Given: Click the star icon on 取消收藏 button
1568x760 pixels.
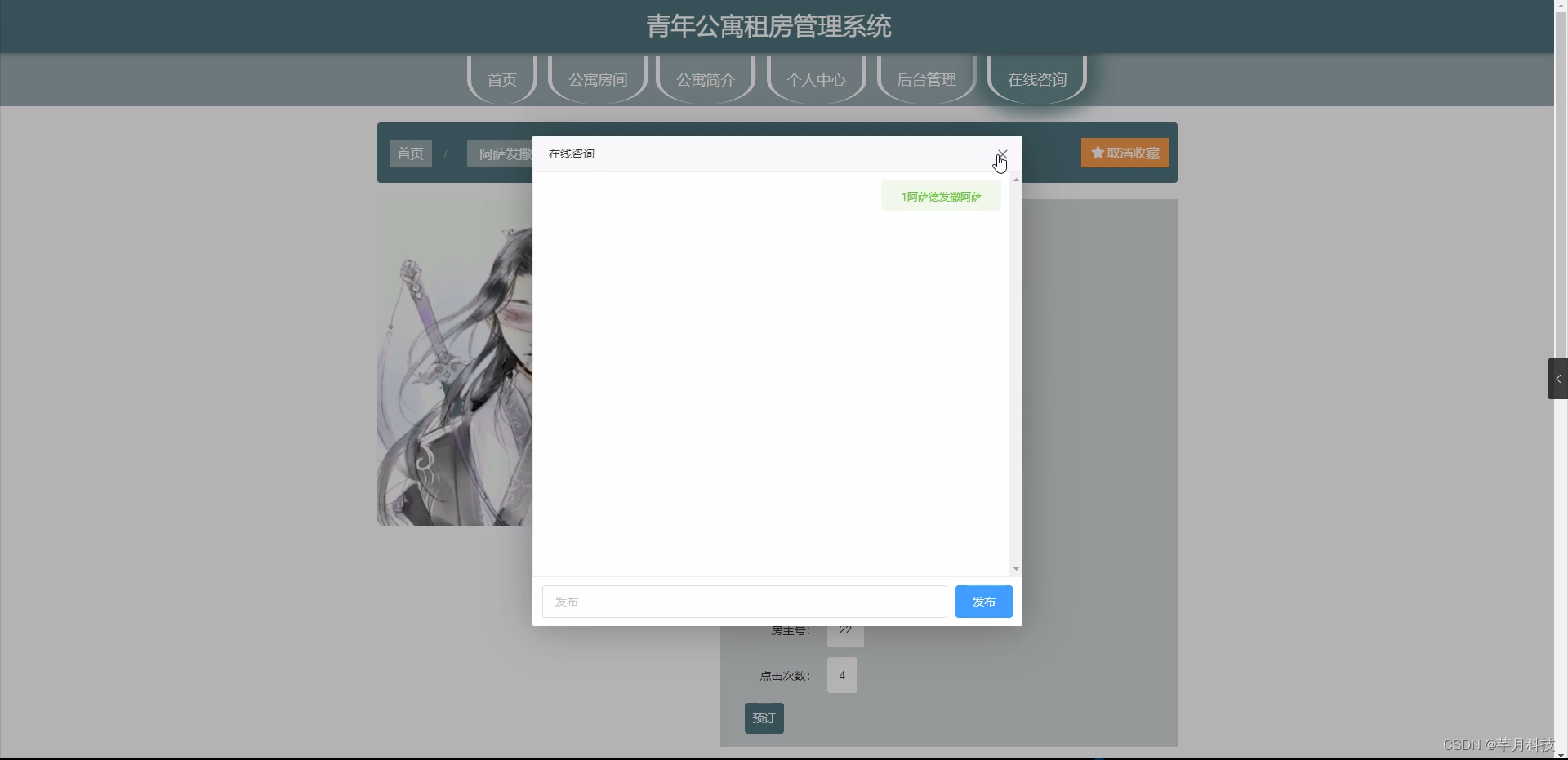Looking at the screenshot, I should [x=1097, y=153].
